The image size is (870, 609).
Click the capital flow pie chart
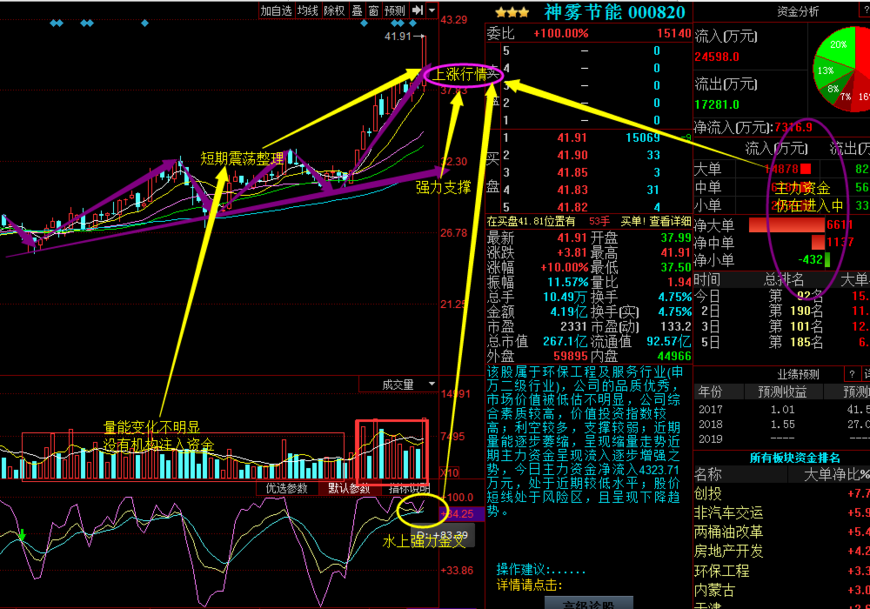pos(842,68)
